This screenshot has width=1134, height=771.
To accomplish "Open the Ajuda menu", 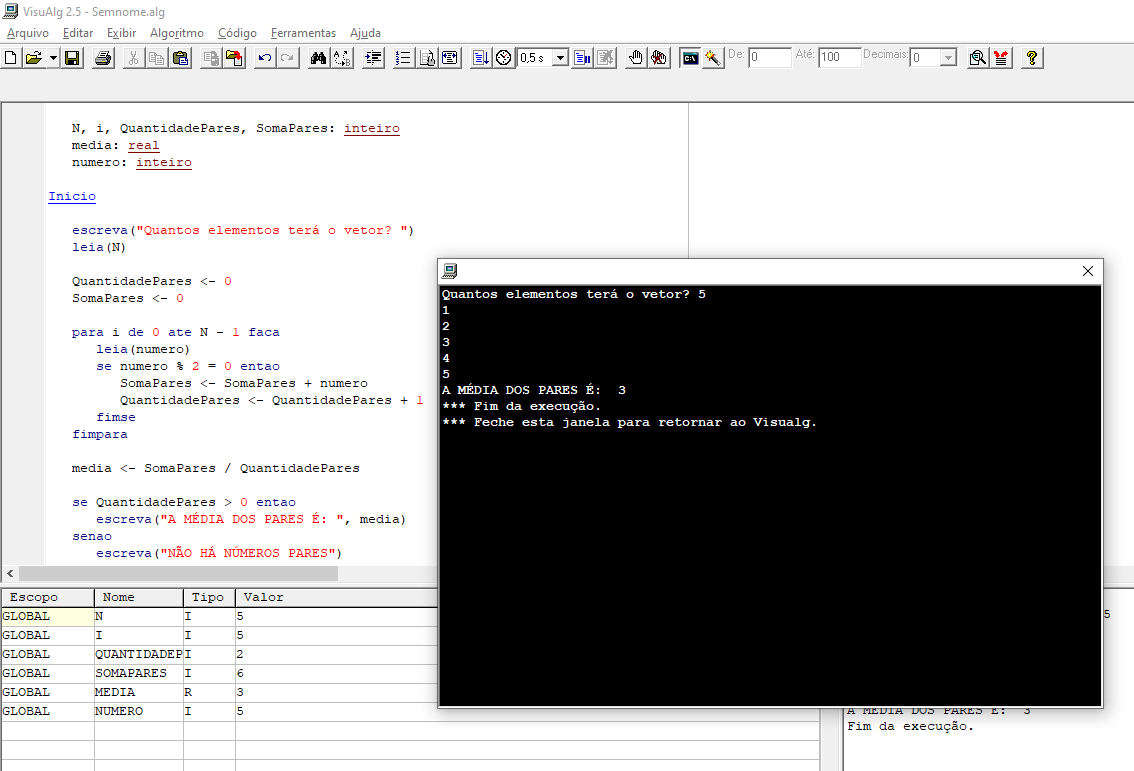I will pyautogui.click(x=365, y=33).
